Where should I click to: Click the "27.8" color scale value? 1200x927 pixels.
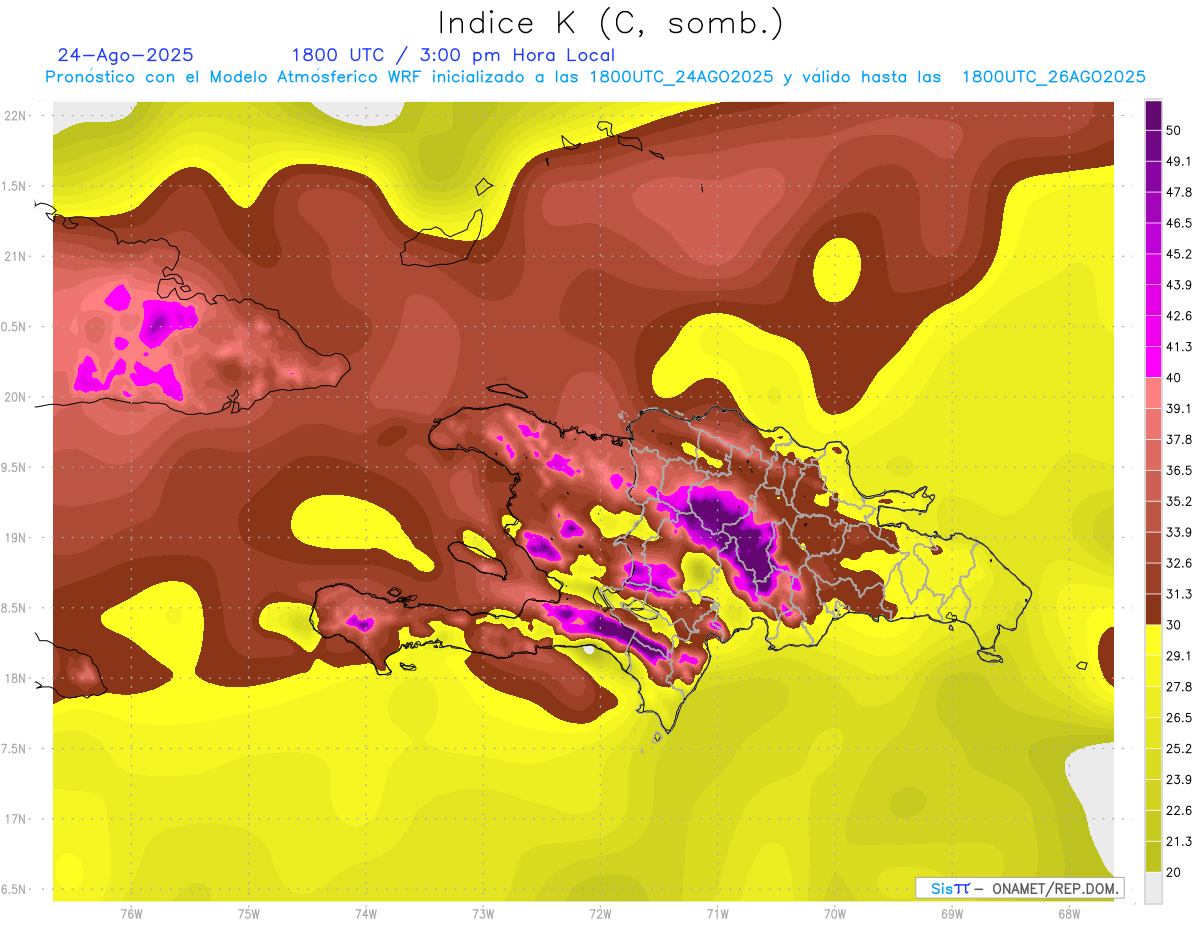click(1178, 686)
